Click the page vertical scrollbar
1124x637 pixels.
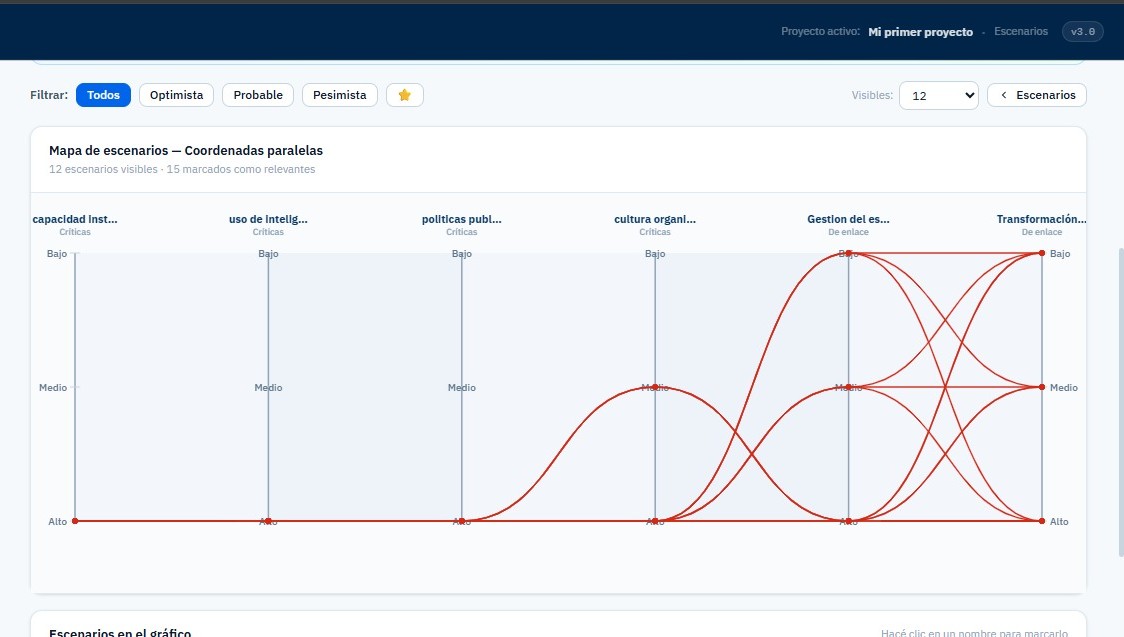(1119, 400)
